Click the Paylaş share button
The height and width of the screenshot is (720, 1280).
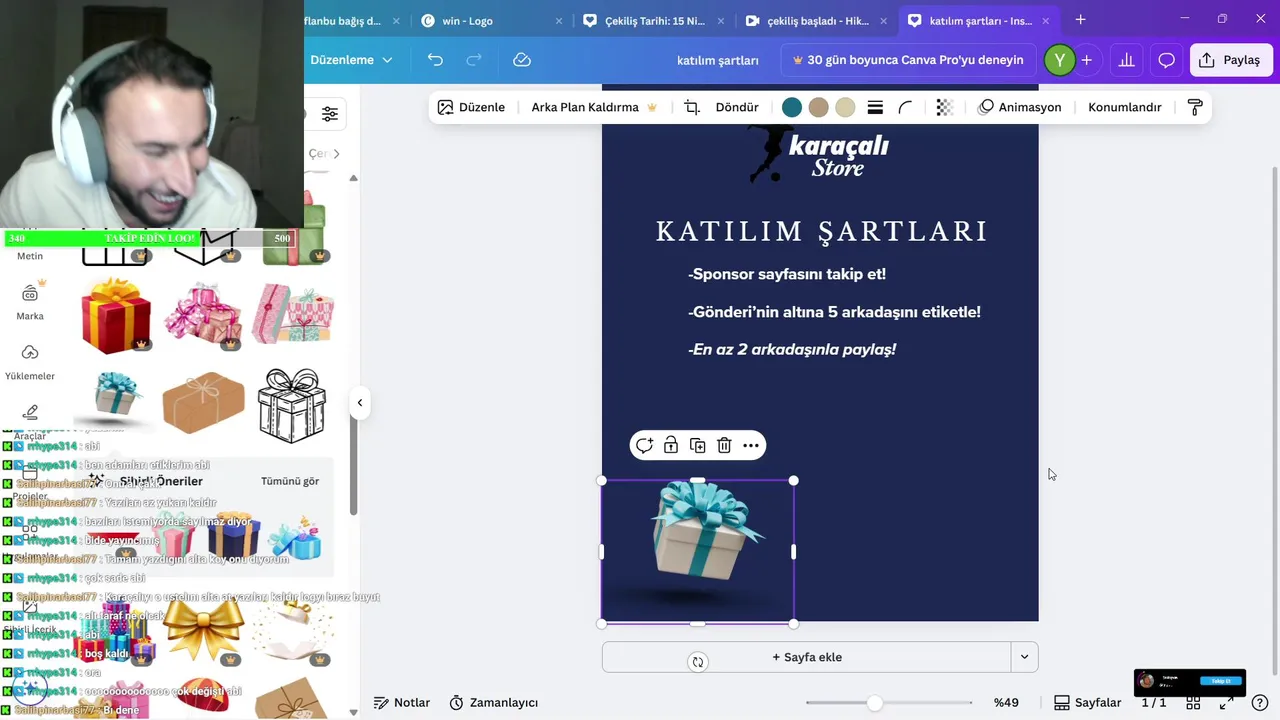1230,60
